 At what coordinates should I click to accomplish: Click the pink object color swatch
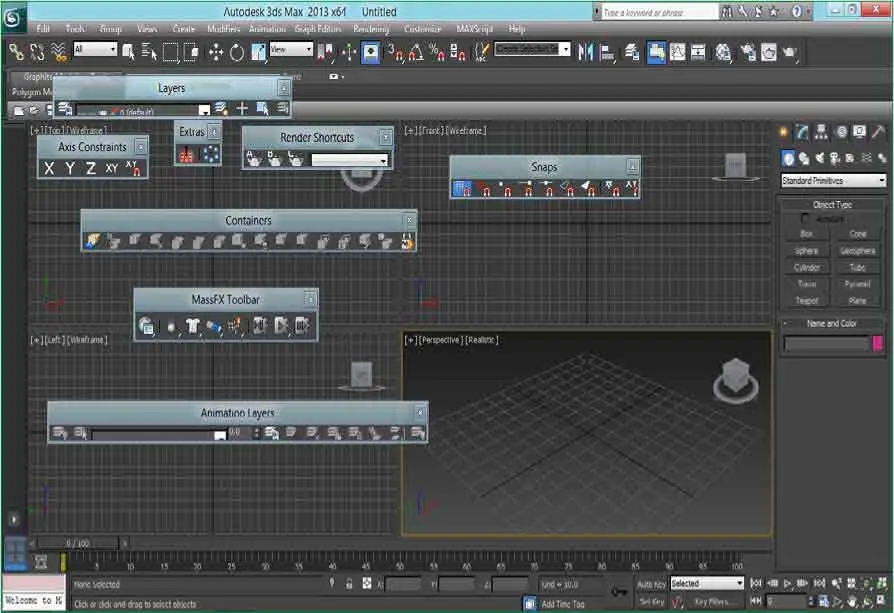pyautogui.click(x=877, y=343)
